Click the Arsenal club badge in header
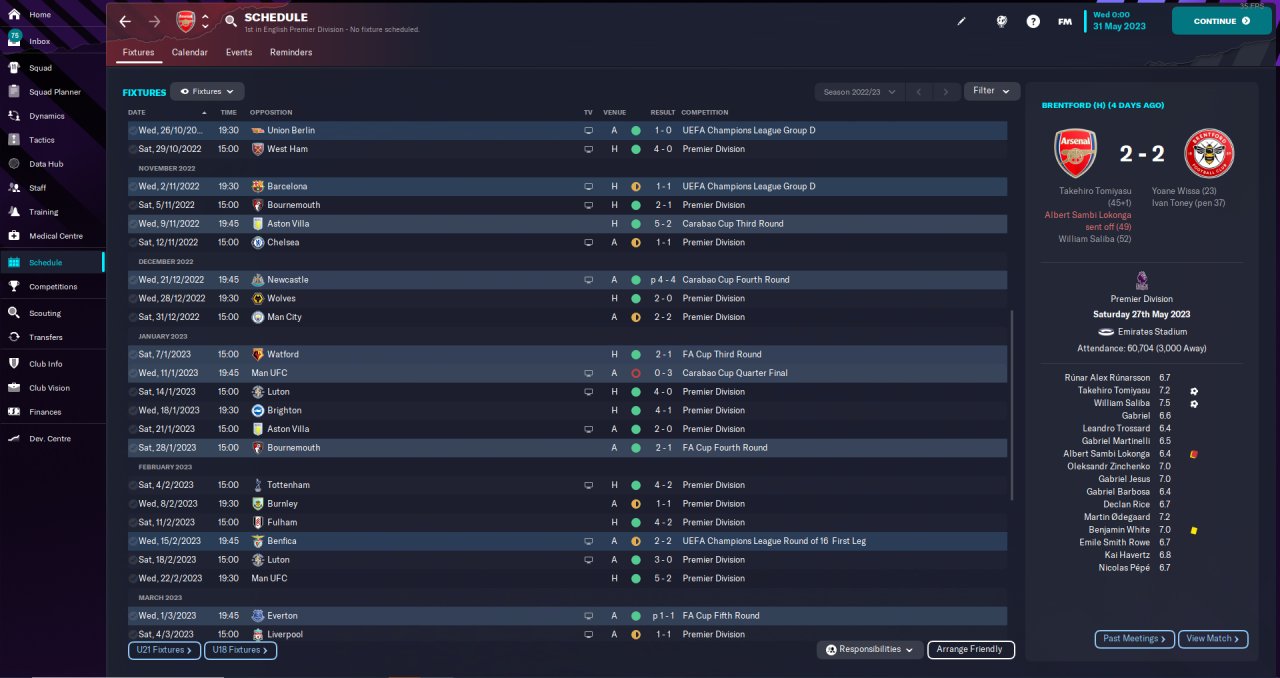The image size is (1280, 678). 186,21
